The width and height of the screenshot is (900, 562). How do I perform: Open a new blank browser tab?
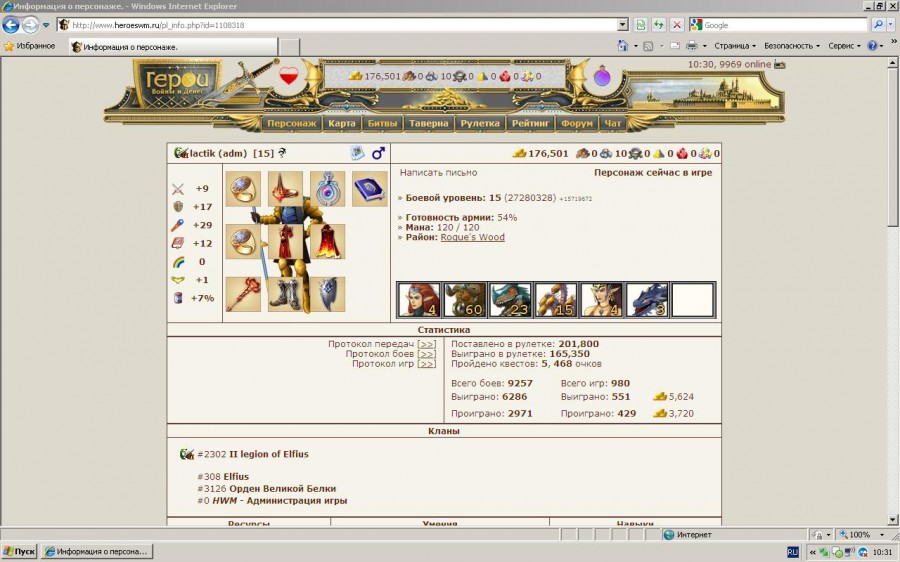289,47
